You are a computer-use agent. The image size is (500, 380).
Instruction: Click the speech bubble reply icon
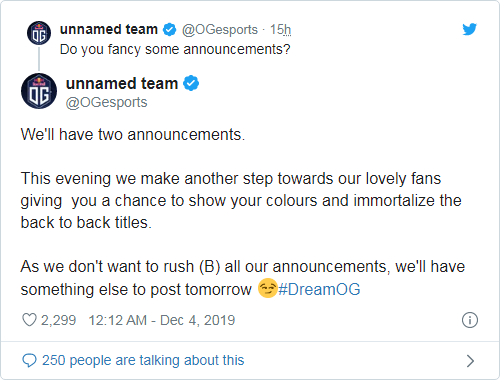click(x=29, y=360)
